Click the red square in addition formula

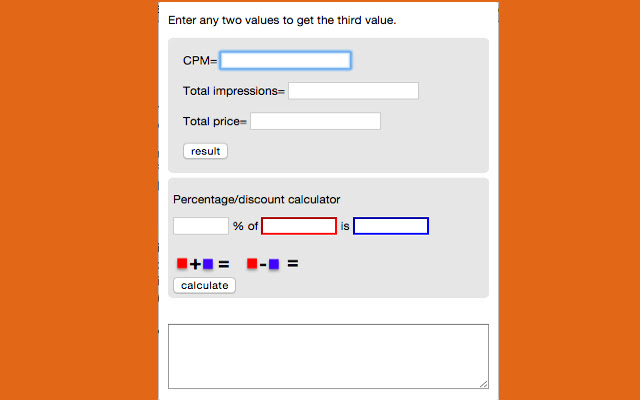click(182, 264)
